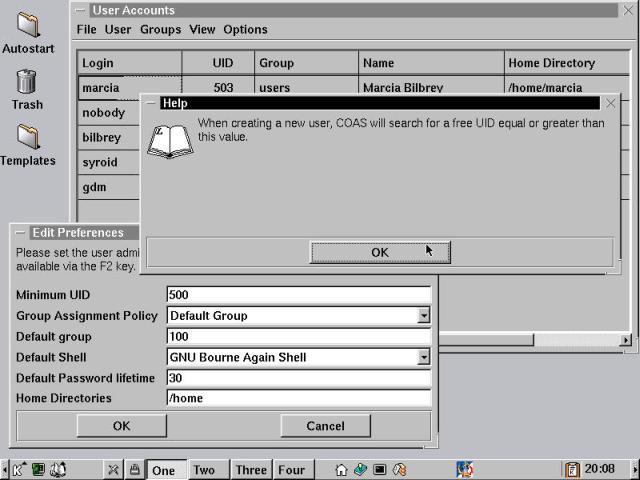640x480 pixels.
Task: Open the Trash icon on desktop
Action: [27, 83]
